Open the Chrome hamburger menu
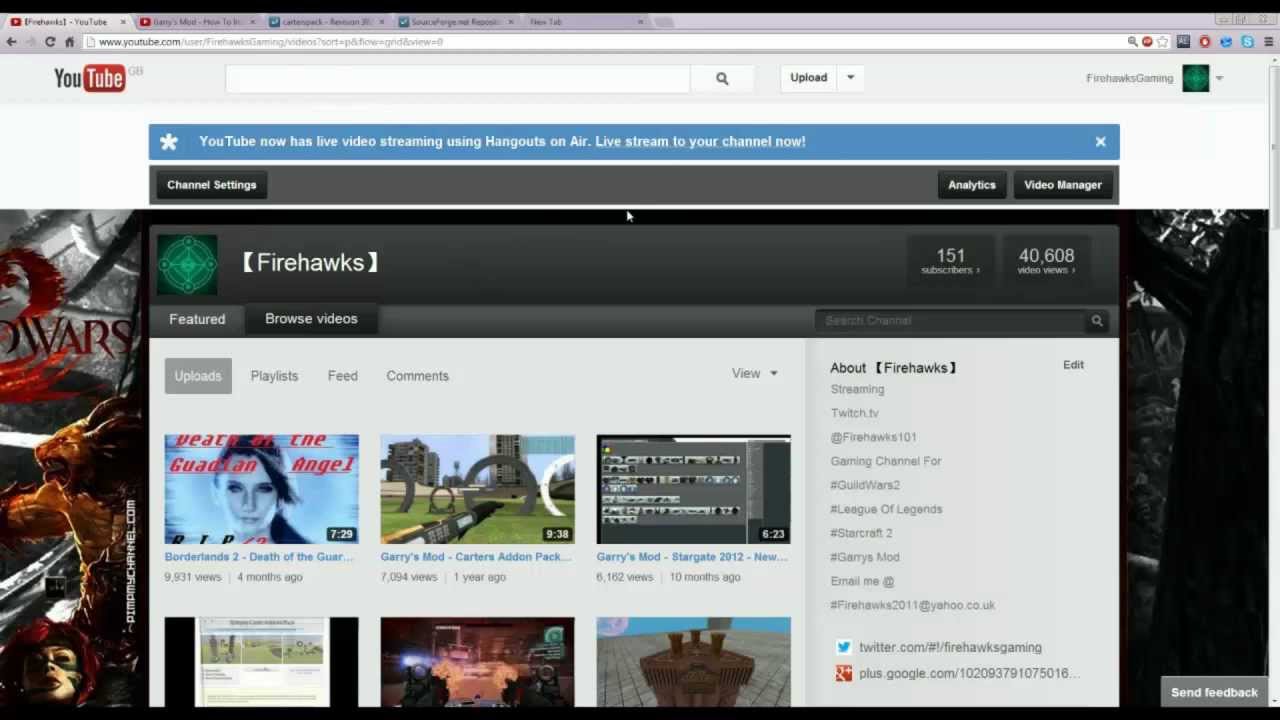 pyautogui.click(x=1269, y=42)
